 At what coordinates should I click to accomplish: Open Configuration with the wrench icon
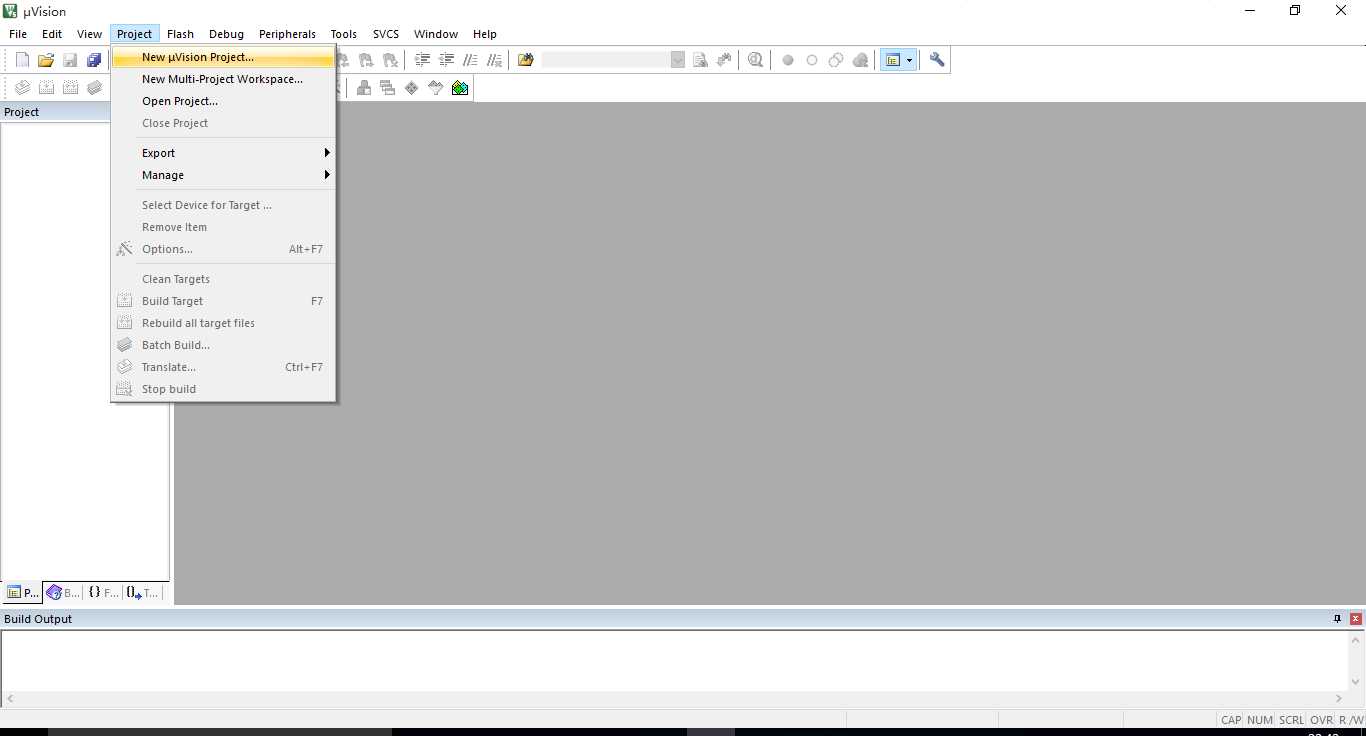pyautogui.click(x=937, y=60)
